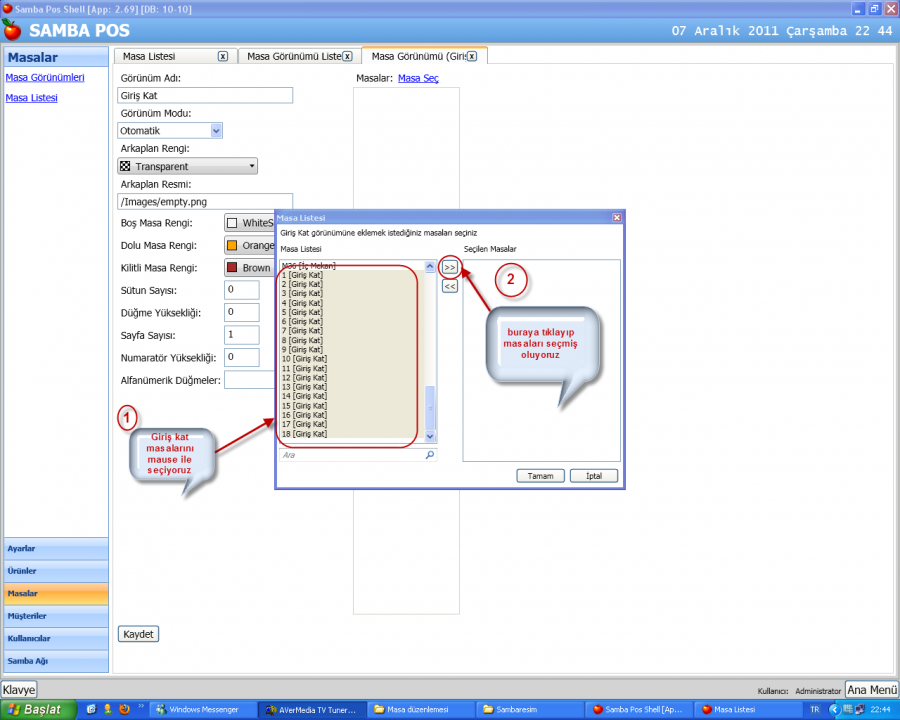Click the Firefox quick launch icon
This screenshot has height=720, width=900.
[124, 709]
